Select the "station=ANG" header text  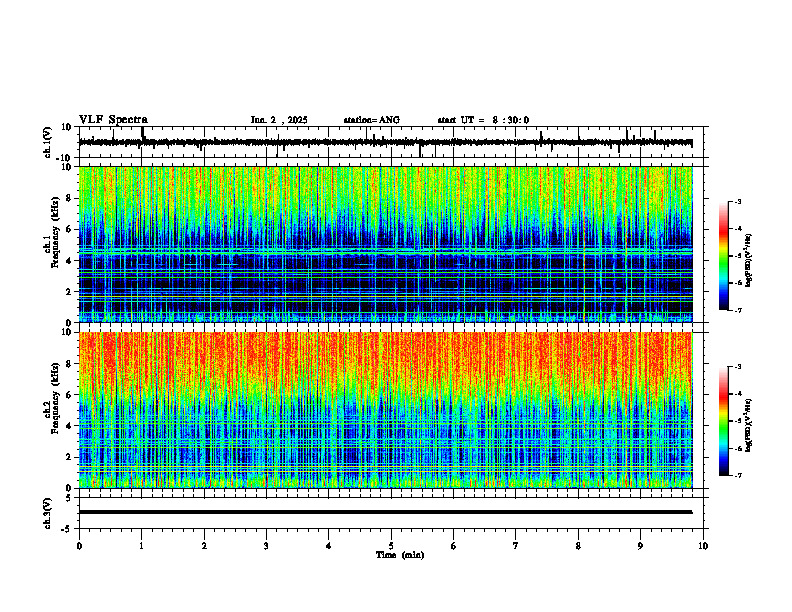(x=372, y=120)
